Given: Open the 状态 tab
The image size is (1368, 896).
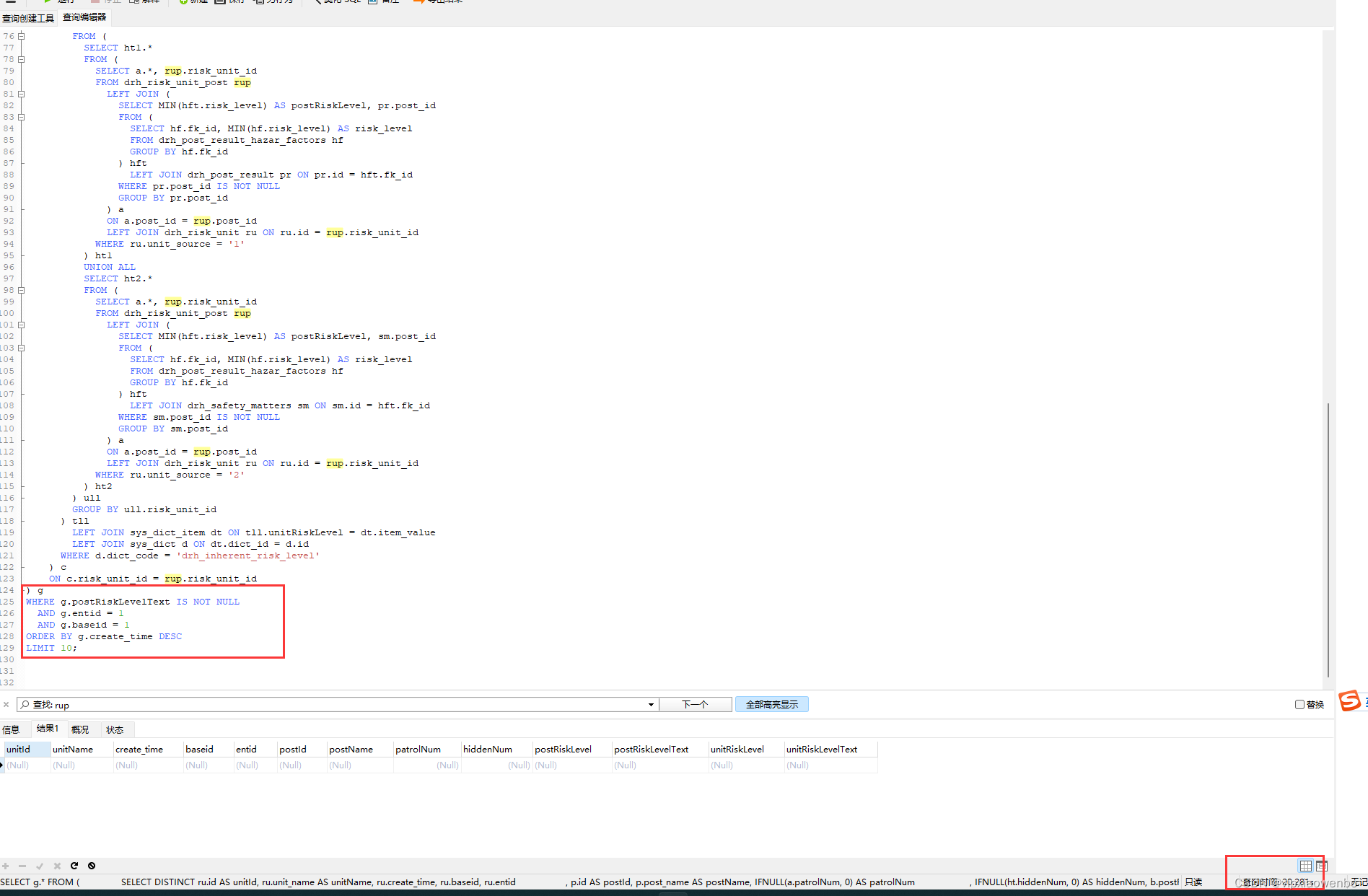Looking at the screenshot, I should pyautogui.click(x=115, y=729).
